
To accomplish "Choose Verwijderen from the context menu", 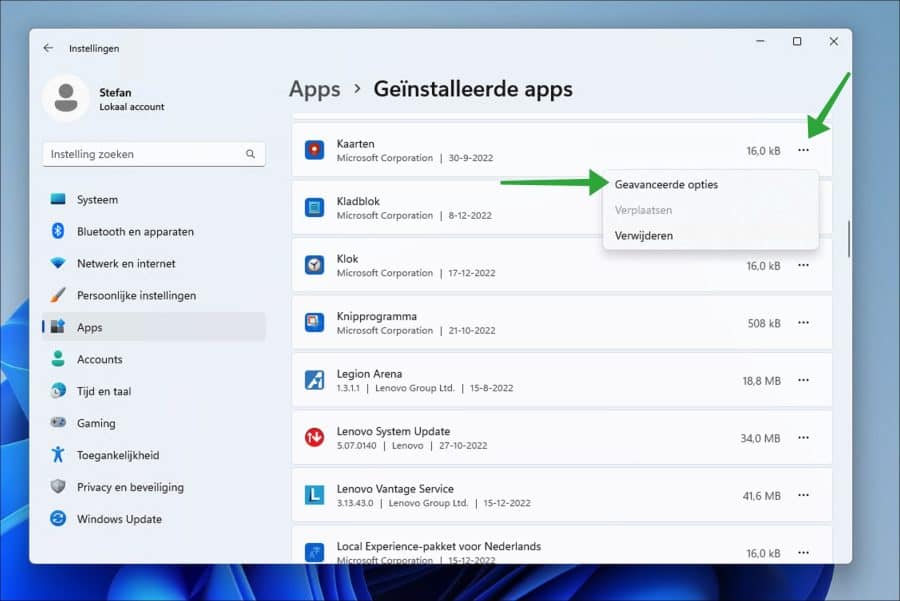I will tap(711, 235).
